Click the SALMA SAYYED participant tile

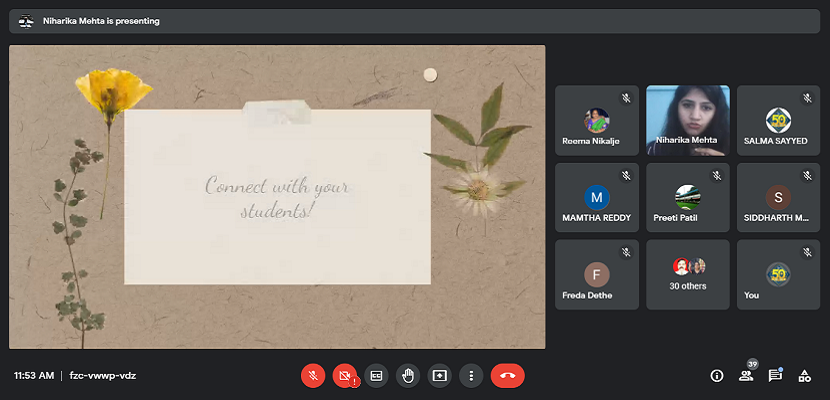(x=778, y=120)
